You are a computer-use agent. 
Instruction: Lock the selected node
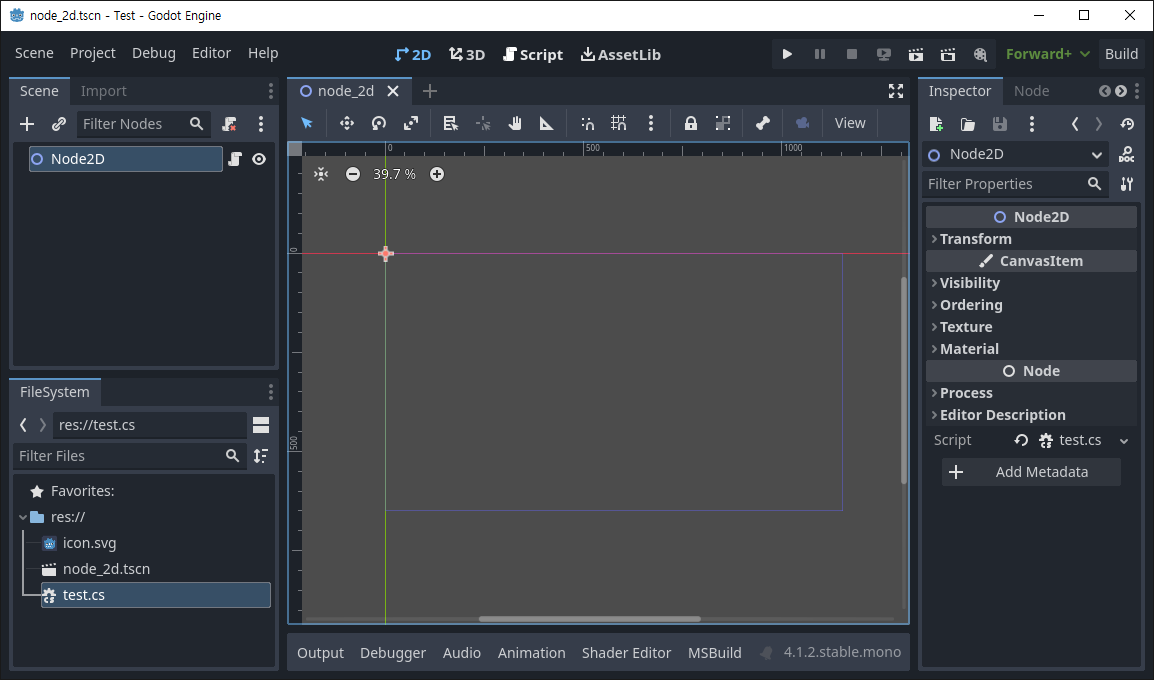[690, 123]
